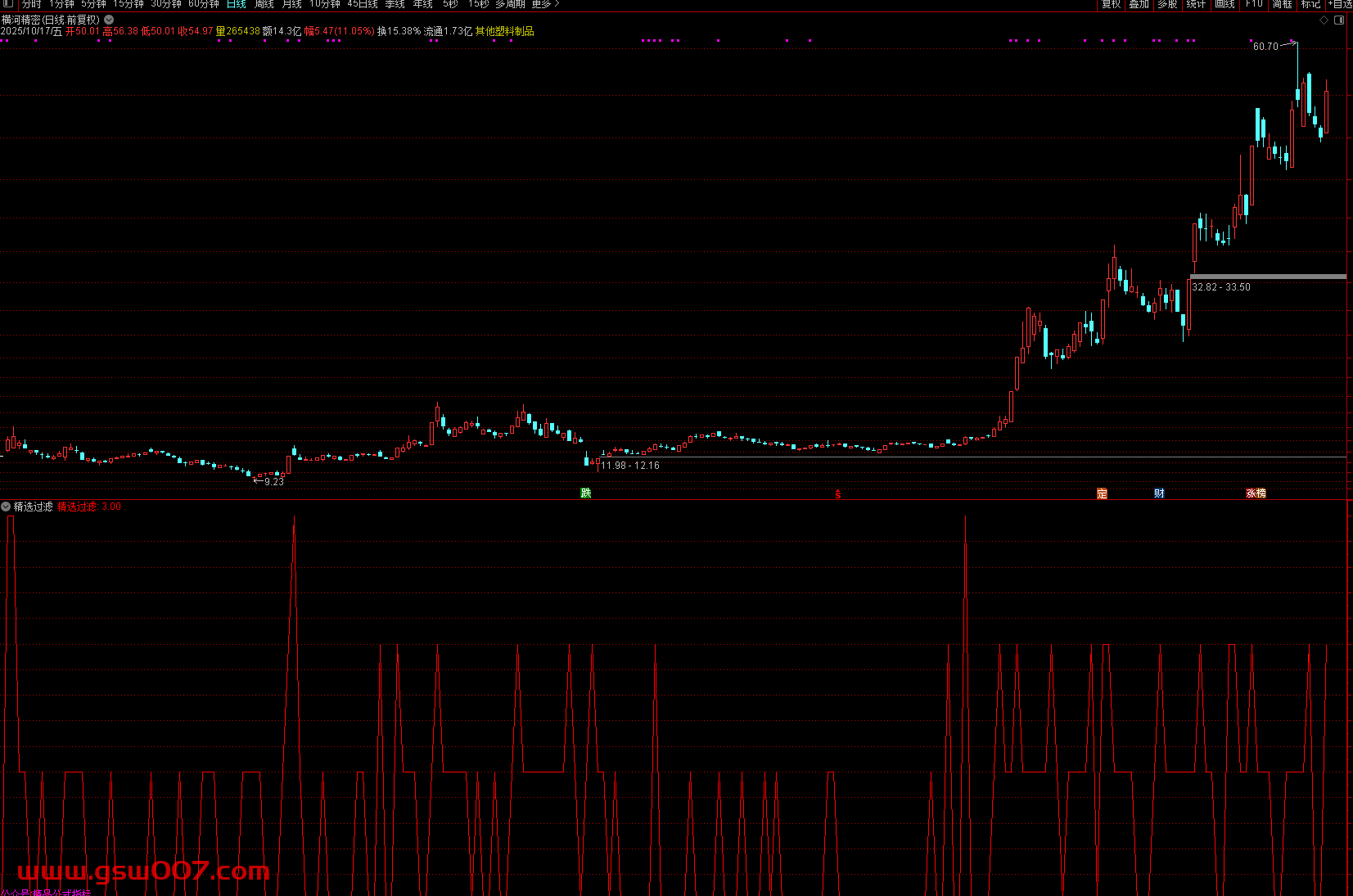The height and width of the screenshot is (896, 1353).
Task: Switch to 周线 weekly period tab
Action: (264, 4)
